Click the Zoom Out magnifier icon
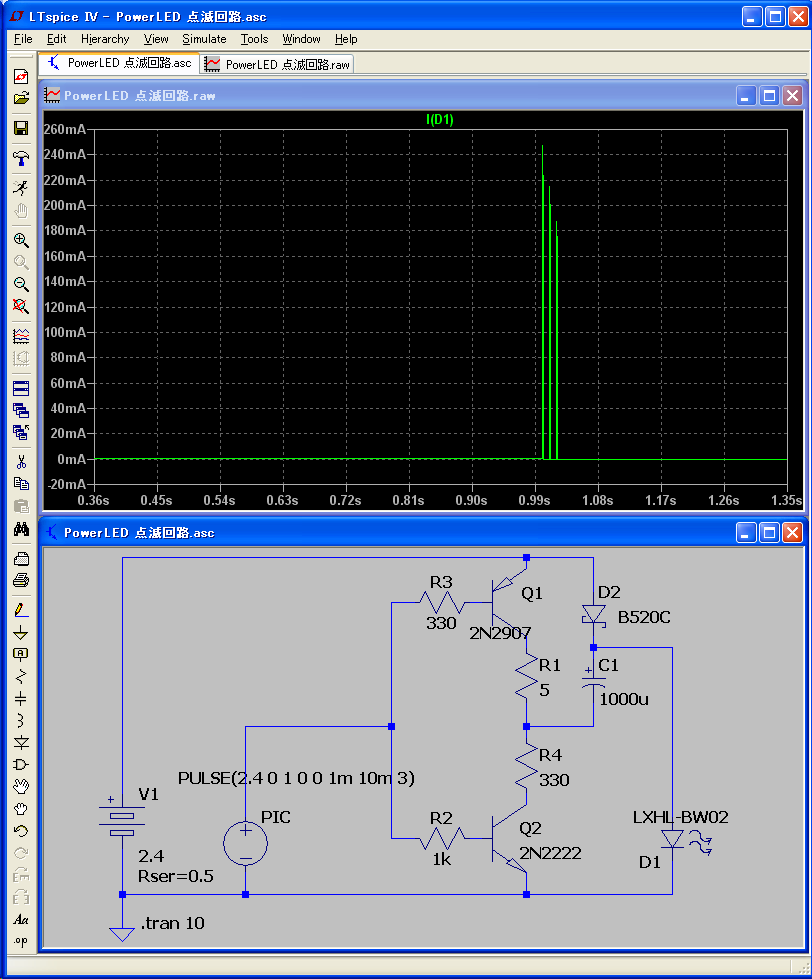The width and height of the screenshot is (812, 979). click(21, 284)
